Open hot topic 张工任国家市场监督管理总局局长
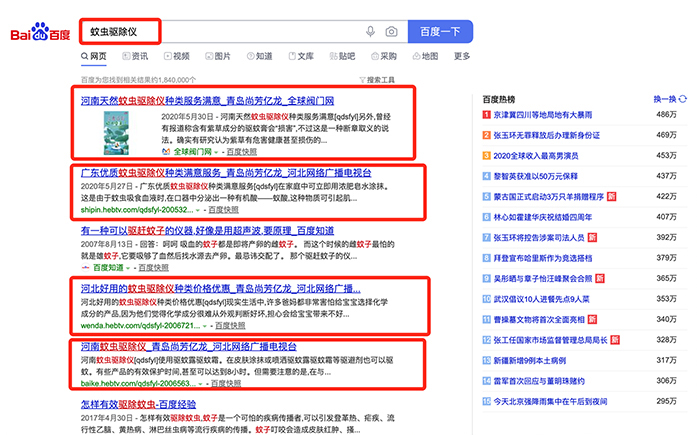 tap(550, 340)
